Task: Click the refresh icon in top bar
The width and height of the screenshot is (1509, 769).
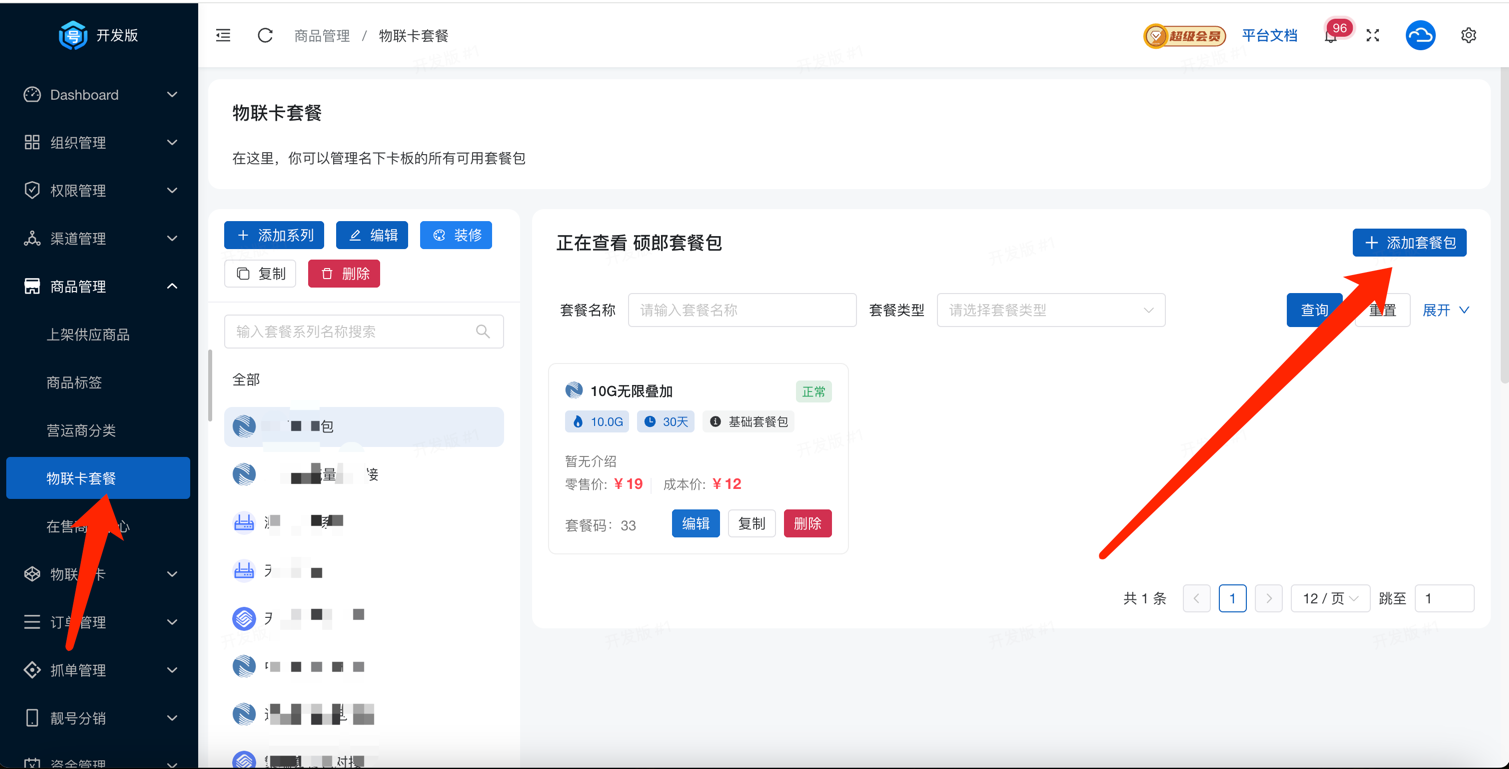Action: 265,35
